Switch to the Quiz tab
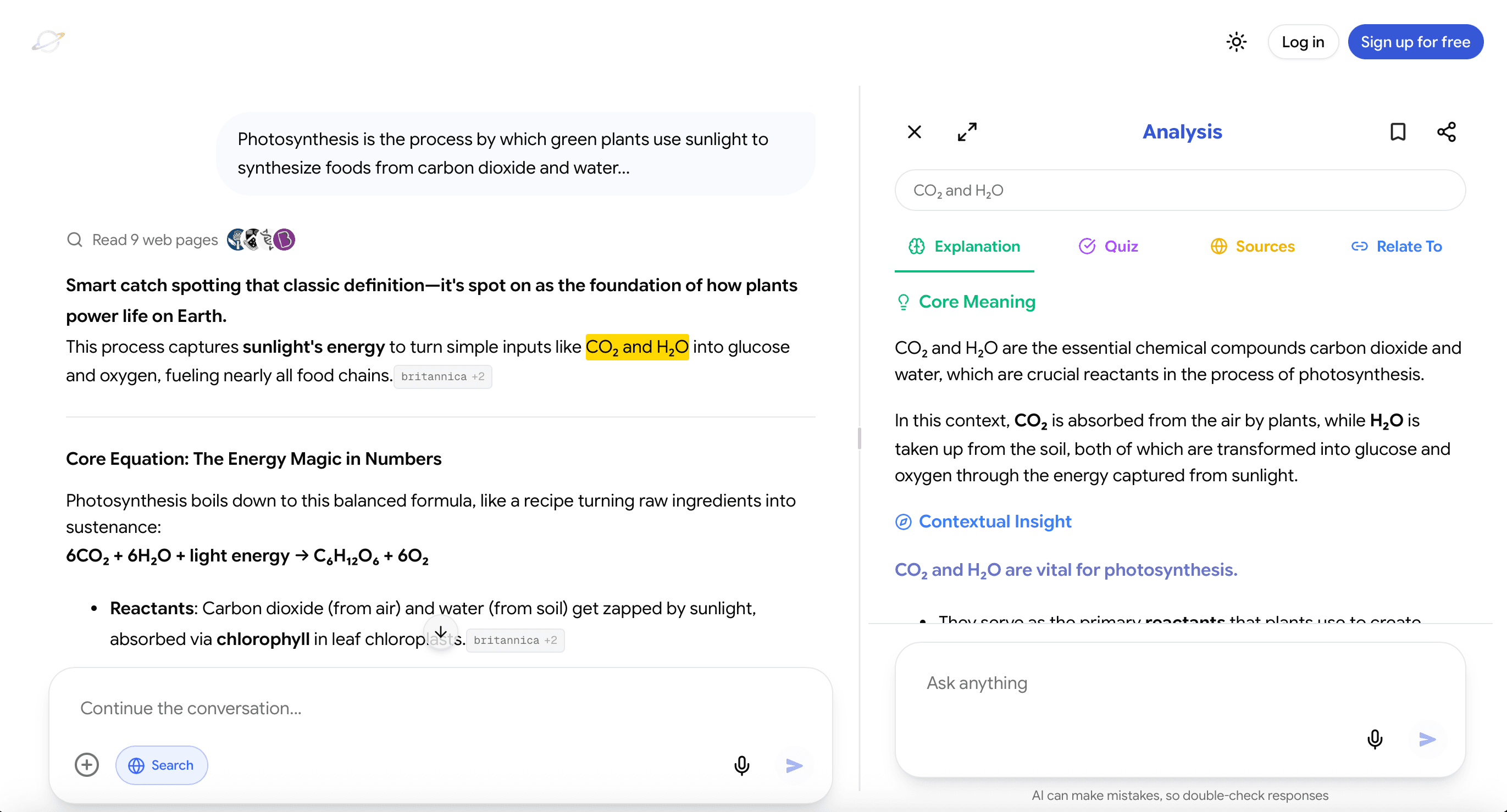 [x=1109, y=247]
